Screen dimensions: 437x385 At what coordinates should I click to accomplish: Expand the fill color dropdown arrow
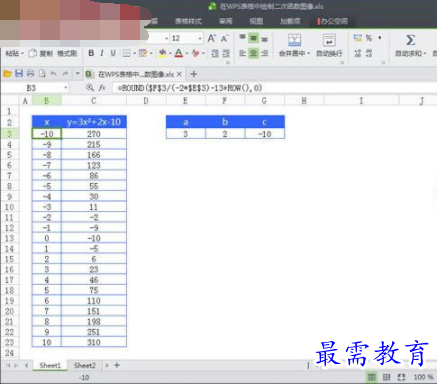click(x=170, y=53)
